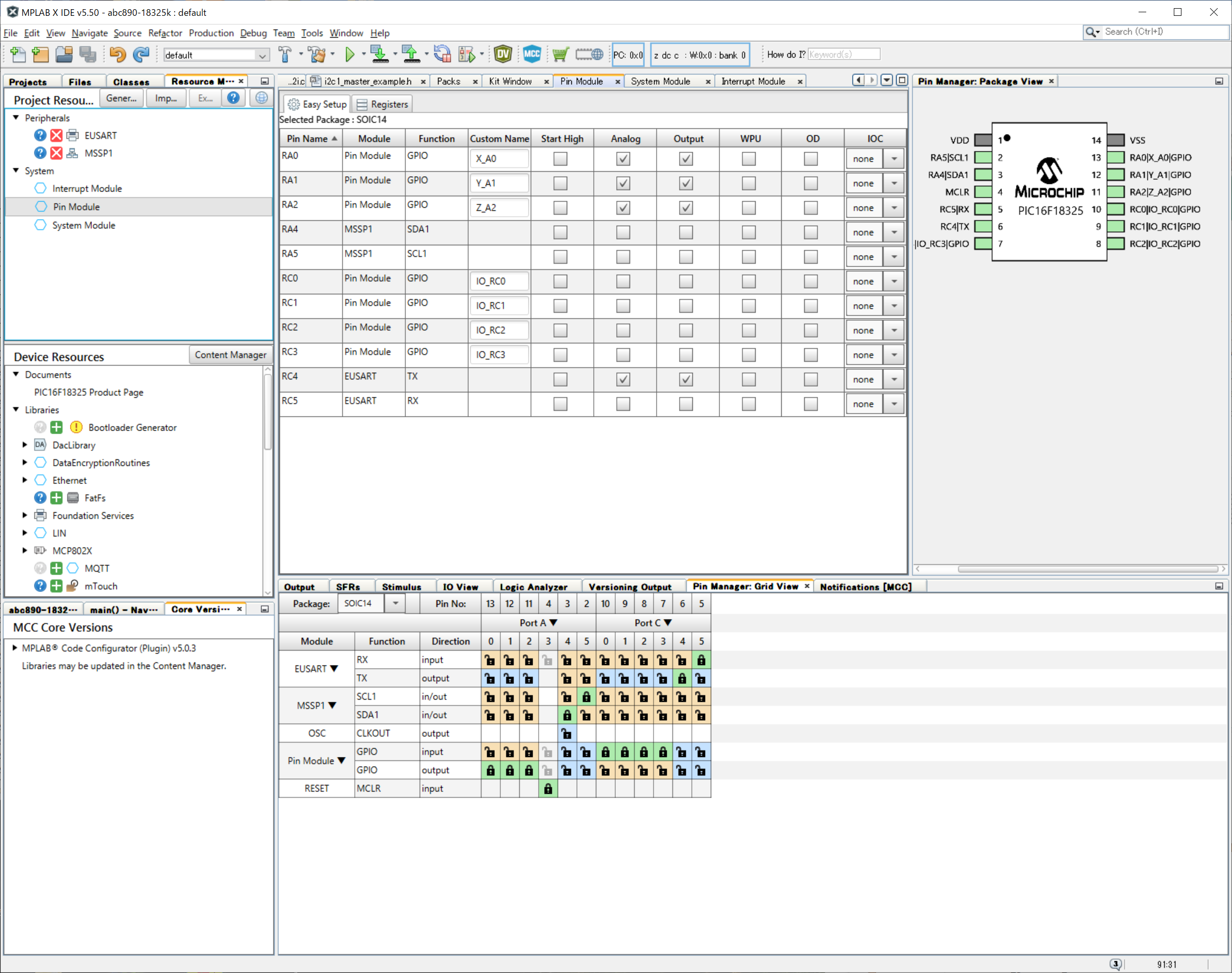Click the X_A0 custom name field
This screenshot has width=1232, height=973.
[x=499, y=159]
